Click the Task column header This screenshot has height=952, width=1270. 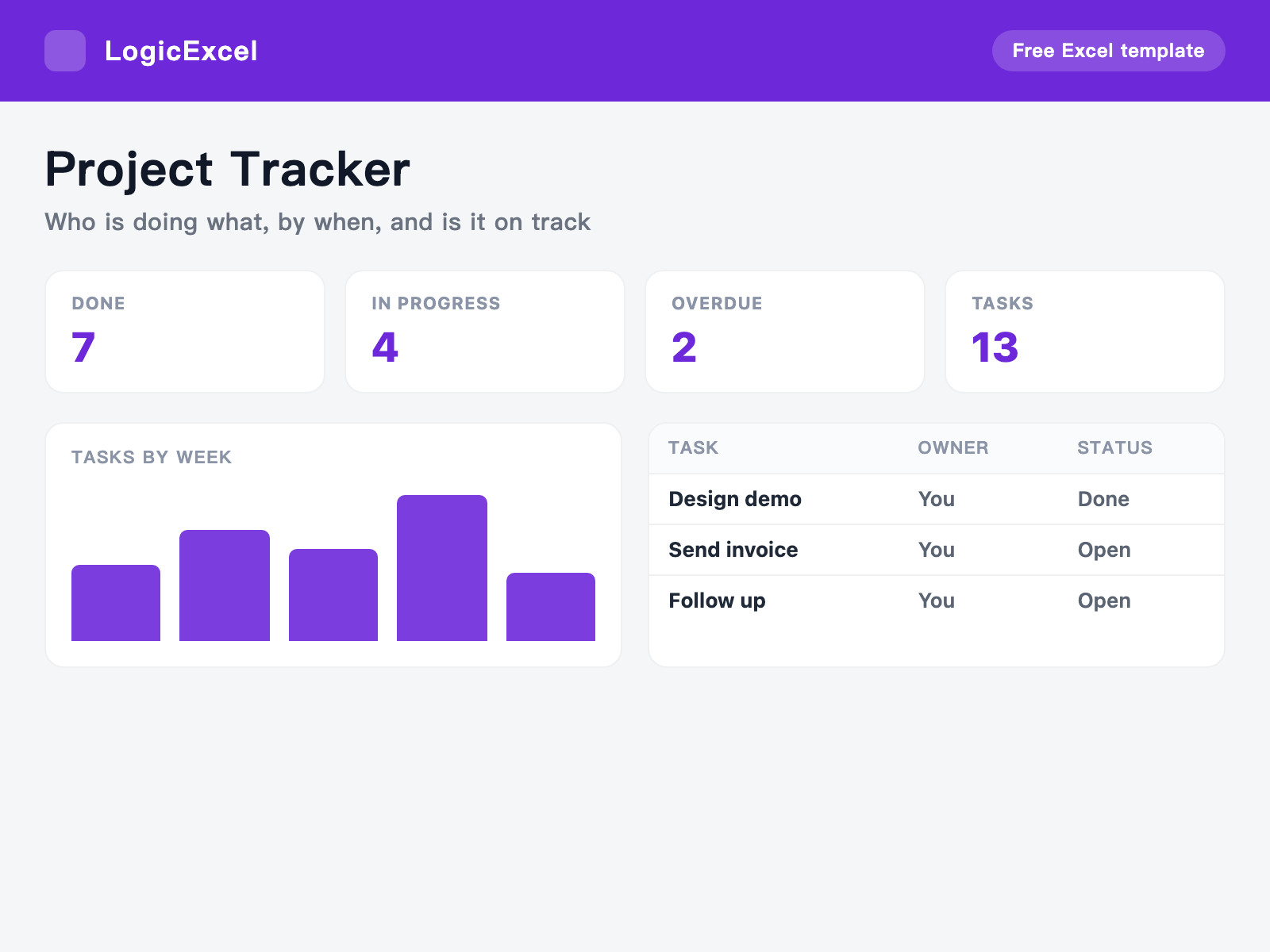point(693,447)
